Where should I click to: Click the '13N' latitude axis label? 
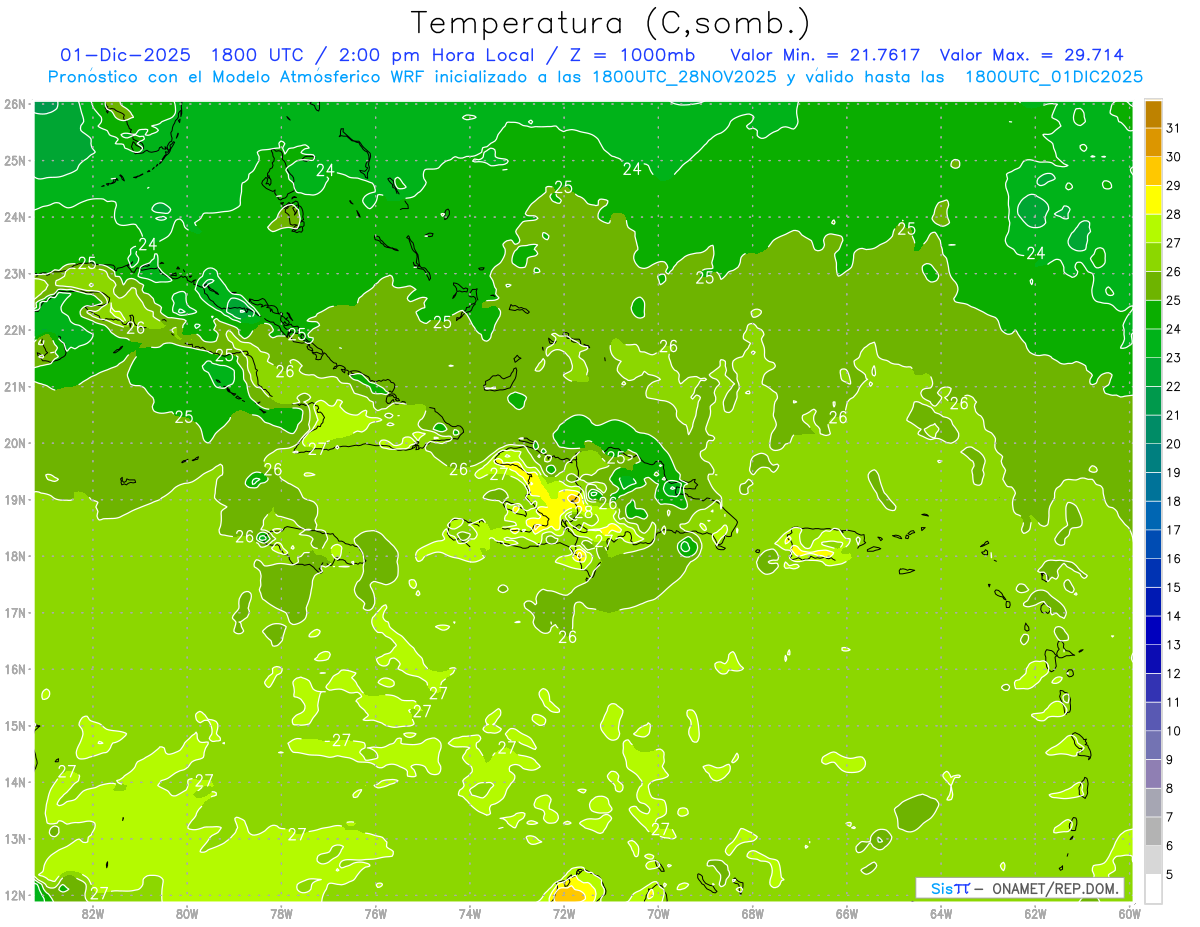pos(14,839)
